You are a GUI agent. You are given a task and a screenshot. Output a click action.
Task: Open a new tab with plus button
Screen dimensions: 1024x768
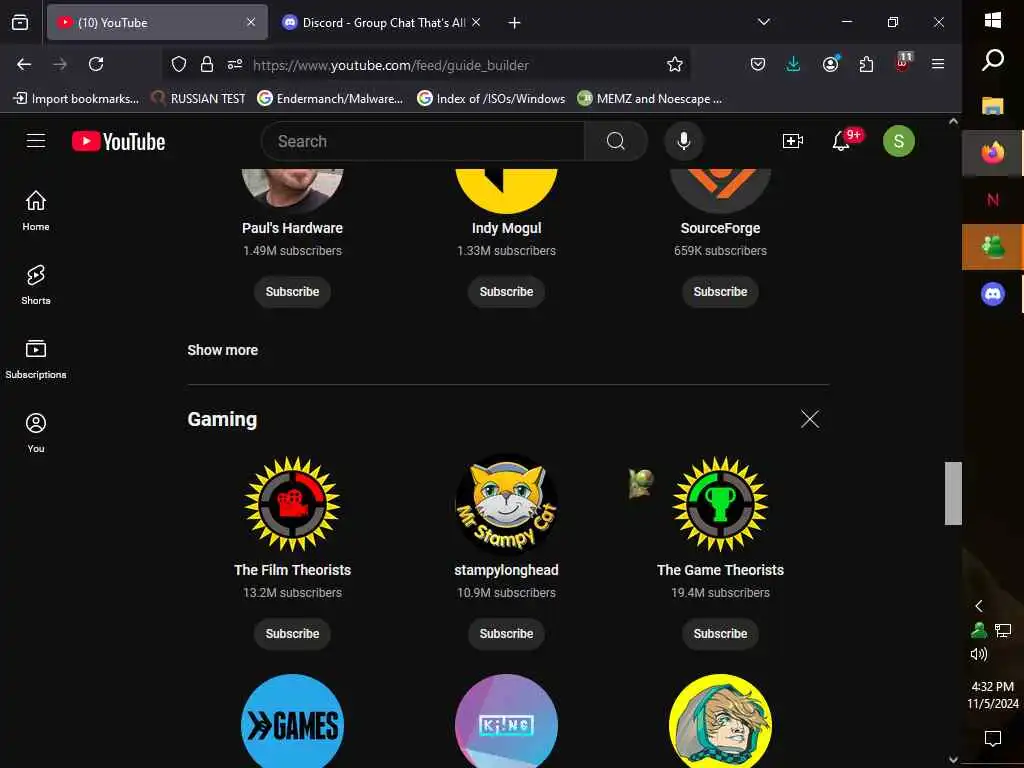coord(514,23)
